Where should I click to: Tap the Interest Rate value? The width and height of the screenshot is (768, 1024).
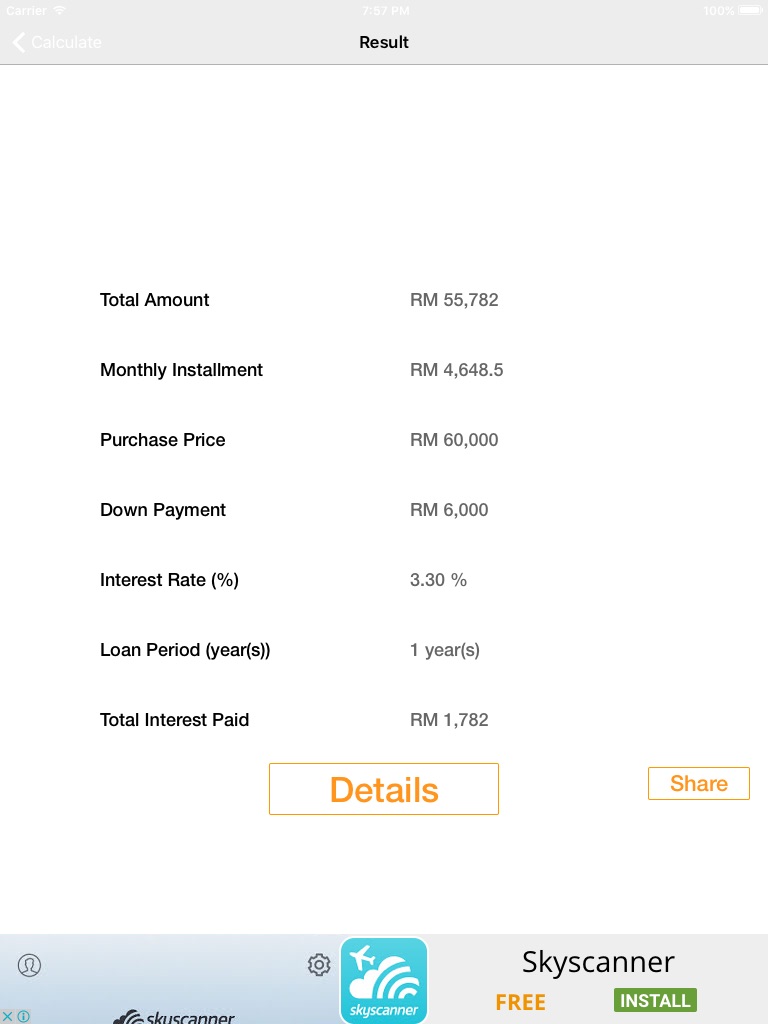coord(438,580)
